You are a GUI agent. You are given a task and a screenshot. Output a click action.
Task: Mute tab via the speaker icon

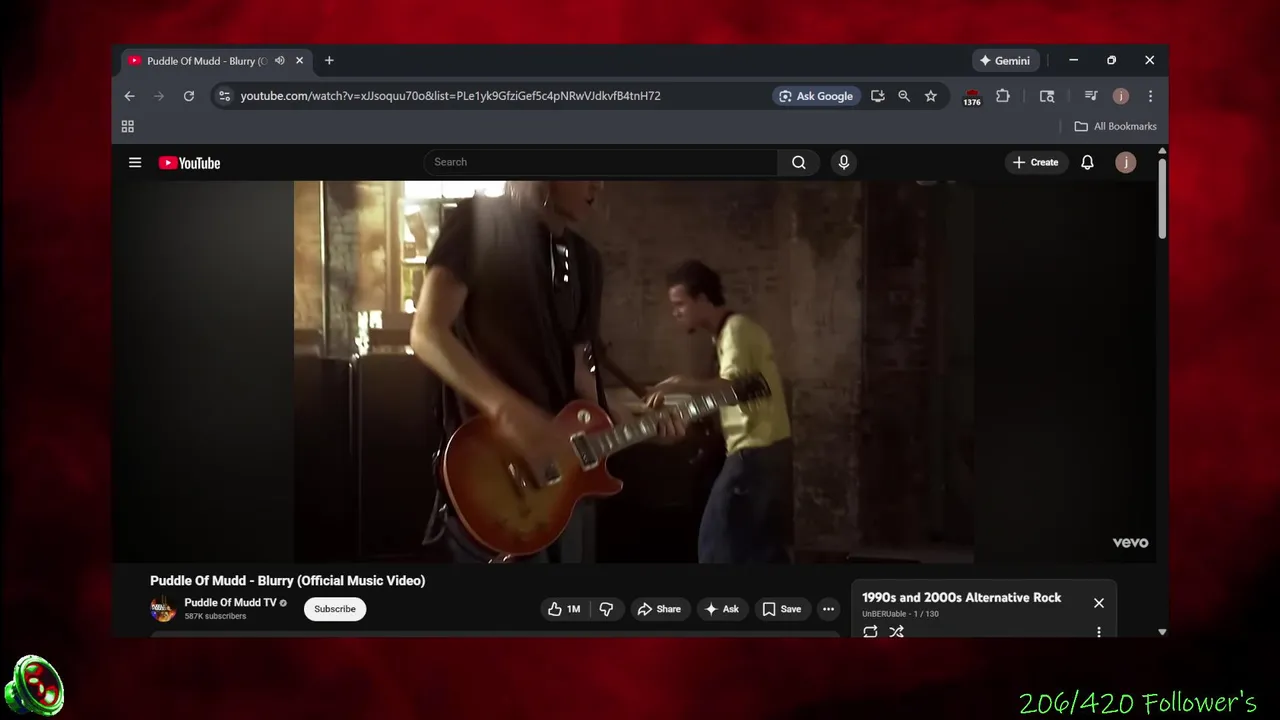[280, 61]
